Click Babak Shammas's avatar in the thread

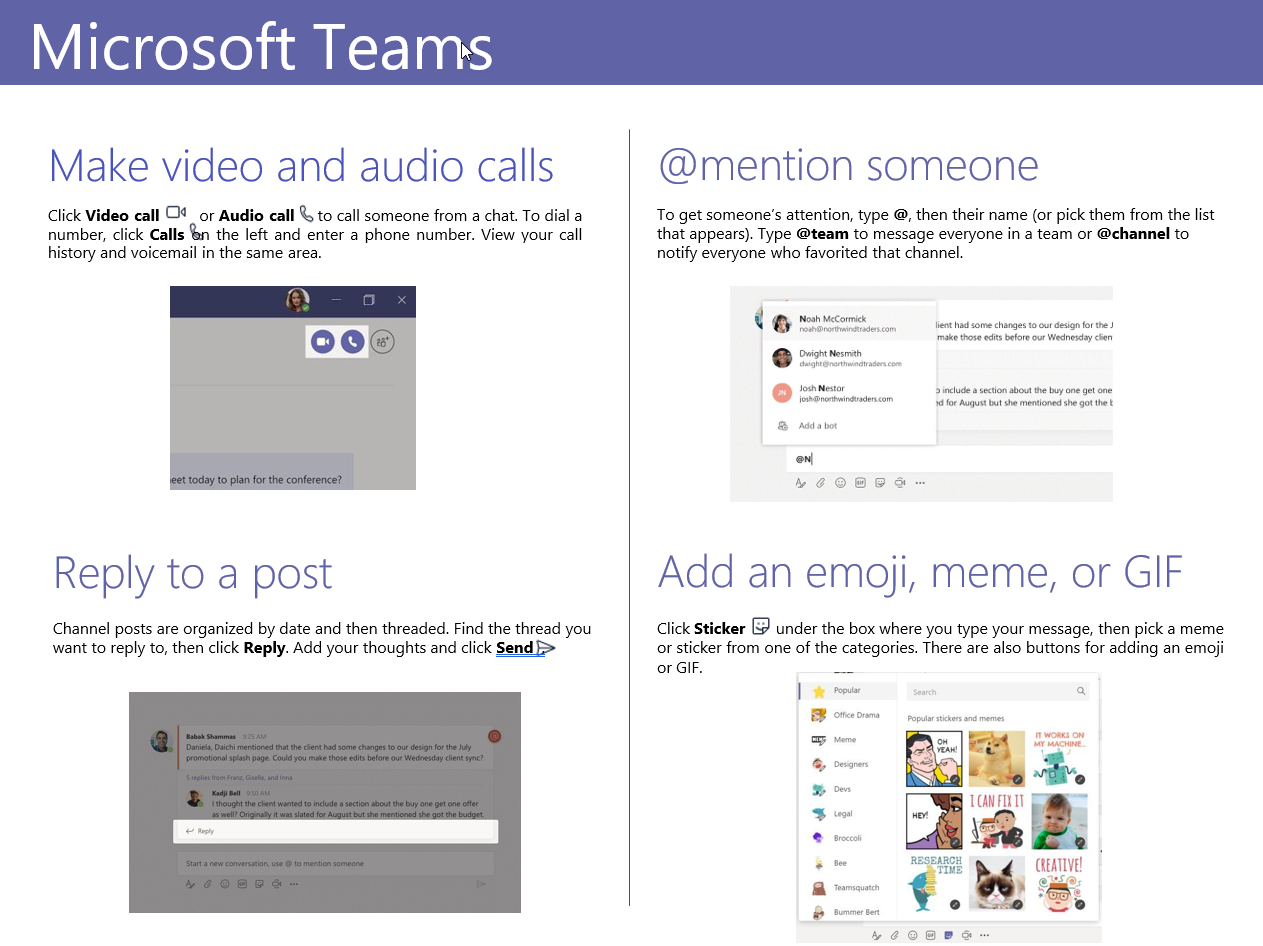pos(161,741)
